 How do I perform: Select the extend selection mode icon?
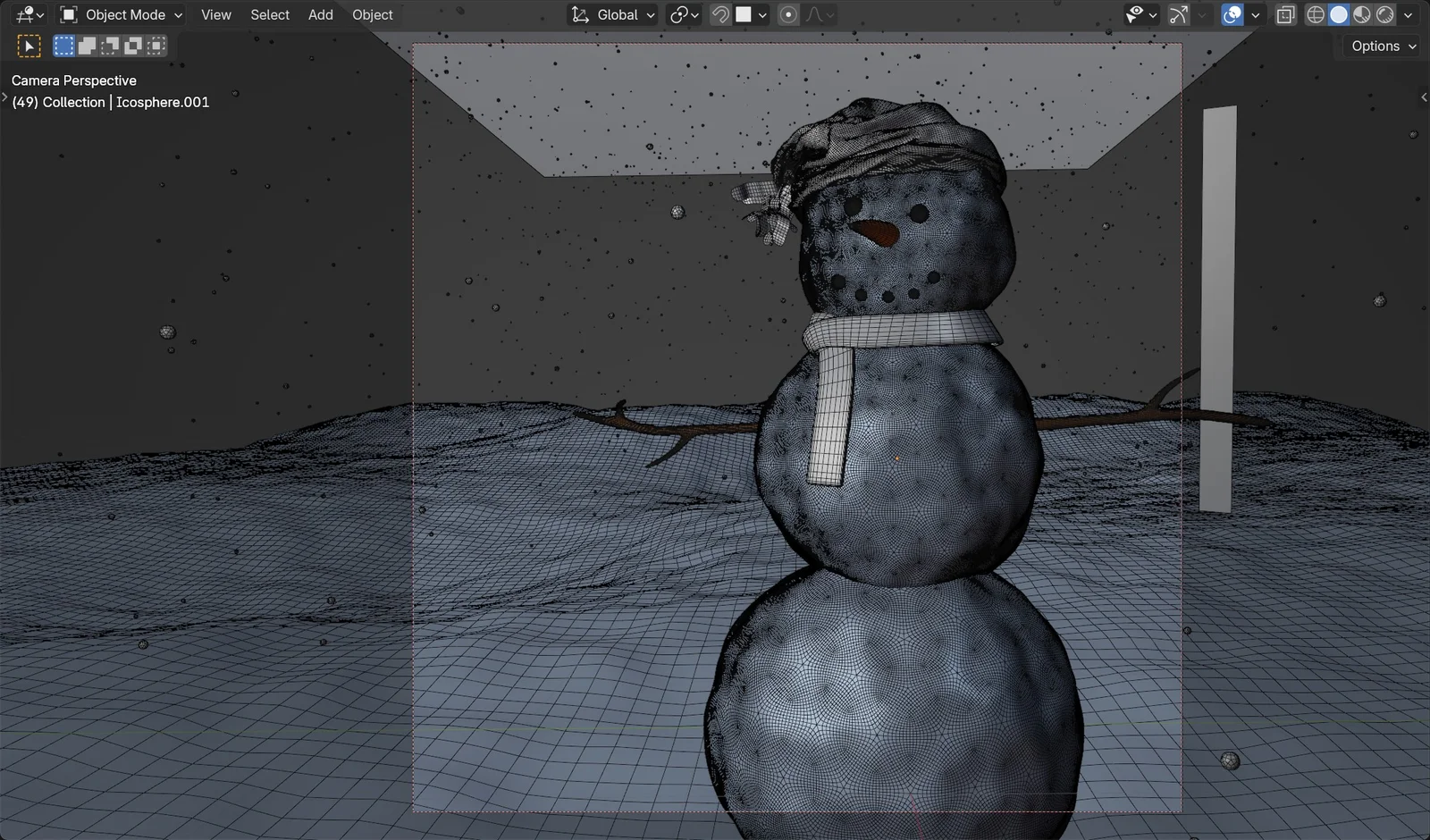pyautogui.click(x=88, y=45)
